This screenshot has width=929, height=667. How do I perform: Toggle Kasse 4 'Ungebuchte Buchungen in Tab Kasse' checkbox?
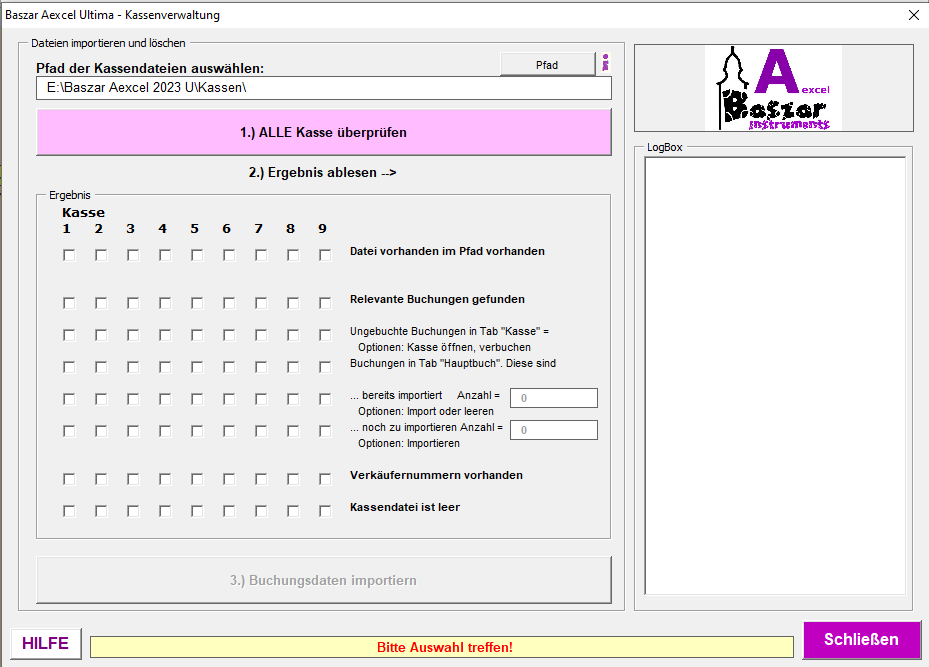click(x=165, y=335)
